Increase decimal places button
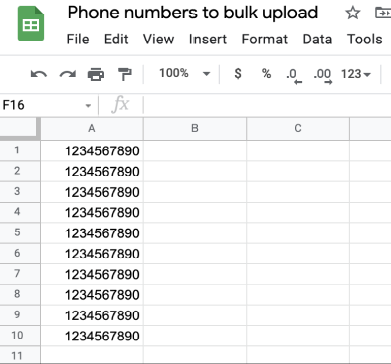Image resolution: width=391 pixels, height=364 pixels. (323, 76)
